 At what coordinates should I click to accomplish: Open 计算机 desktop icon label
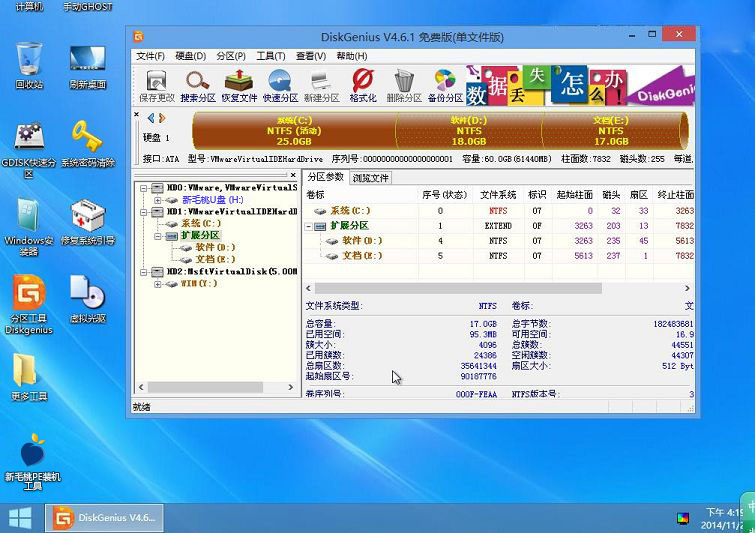tap(29, 7)
